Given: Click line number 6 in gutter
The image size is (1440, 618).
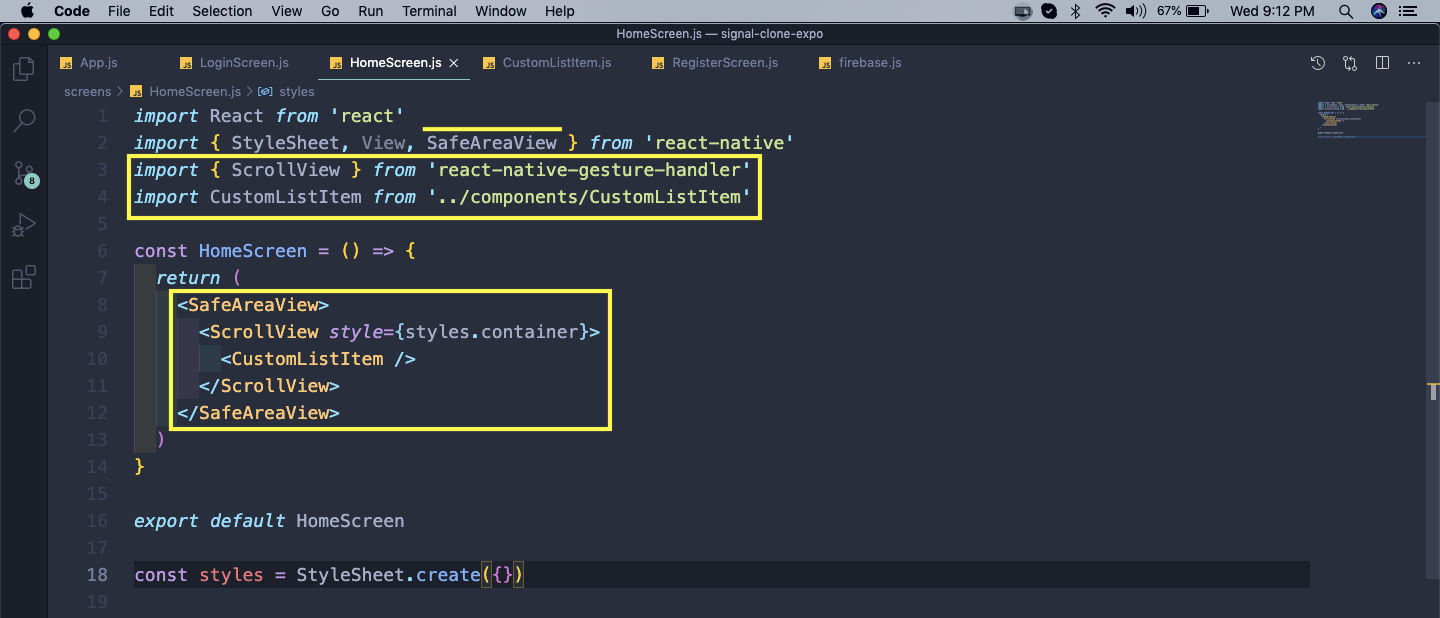Looking at the screenshot, I should tap(102, 251).
